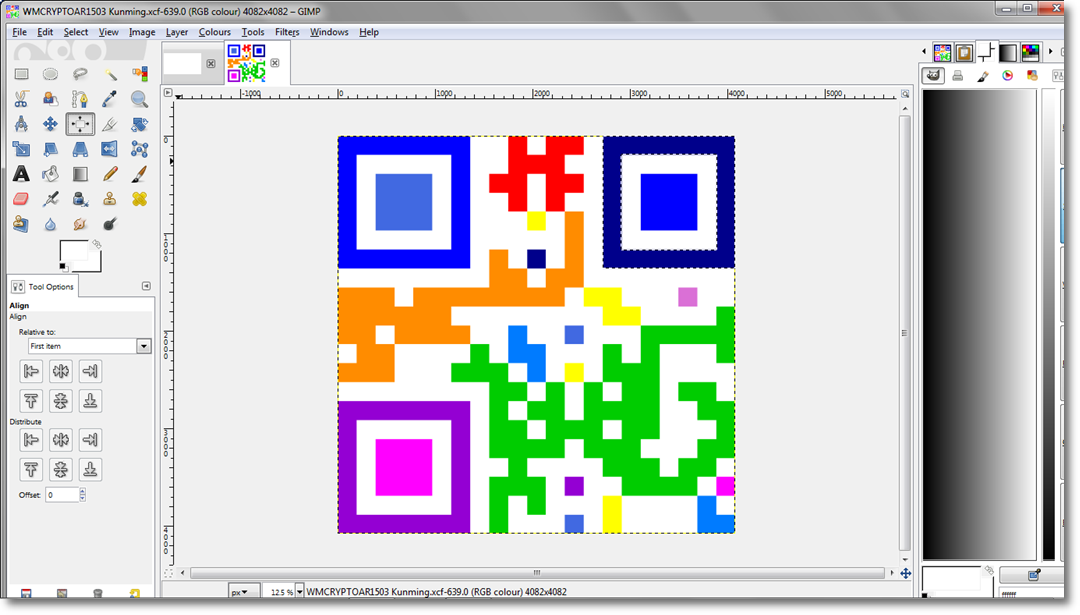The height and width of the screenshot is (615, 1080).
Task: Open the Palettes dock tab
Action: (1030, 52)
